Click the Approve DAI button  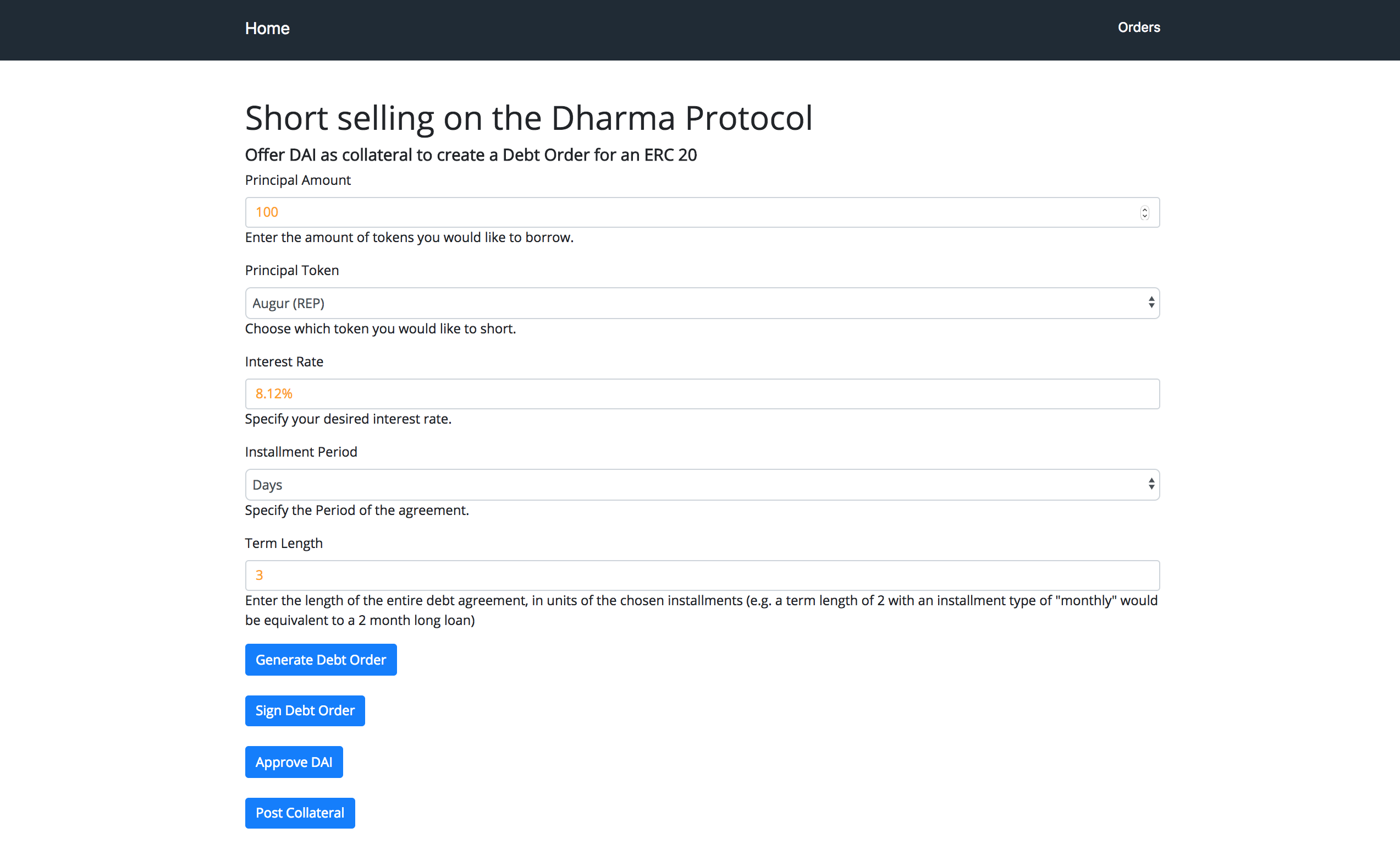coord(294,761)
